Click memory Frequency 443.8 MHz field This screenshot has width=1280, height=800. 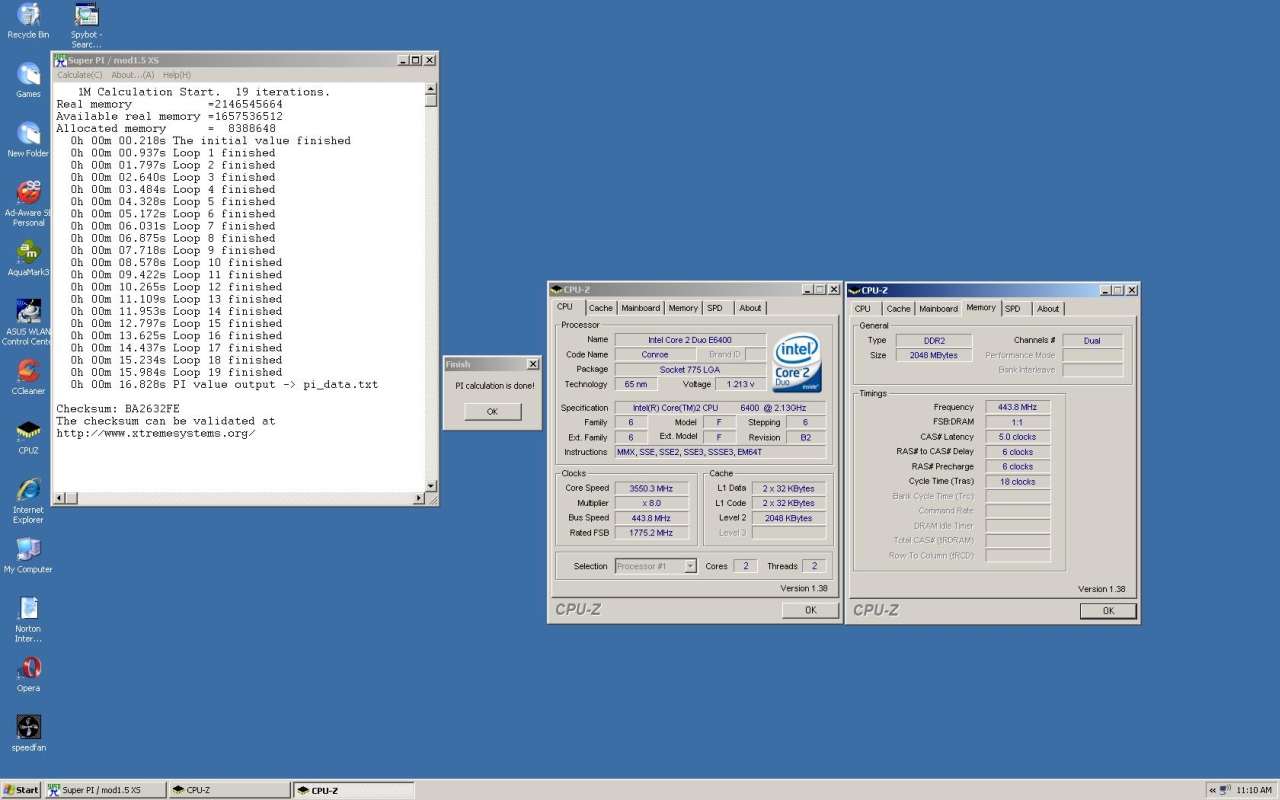pyautogui.click(x=1018, y=407)
